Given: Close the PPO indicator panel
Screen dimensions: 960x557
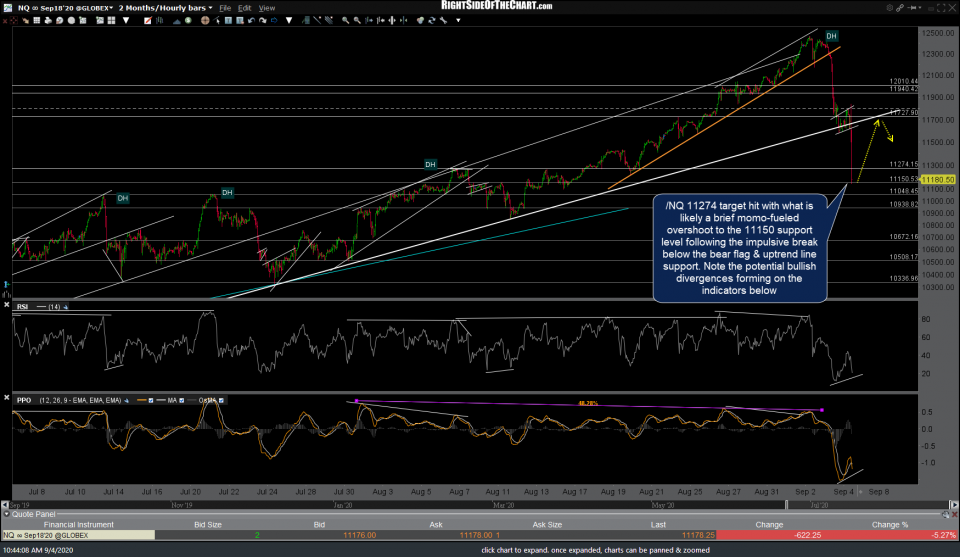Looking at the screenshot, I should pos(6,398).
